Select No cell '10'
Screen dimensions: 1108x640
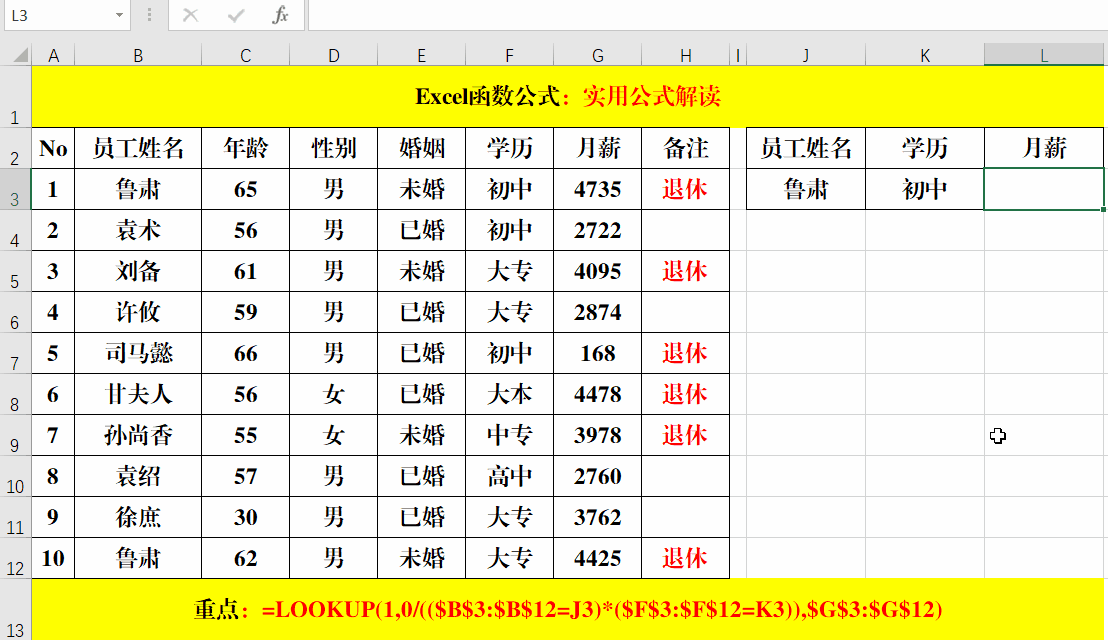point(53,558)
